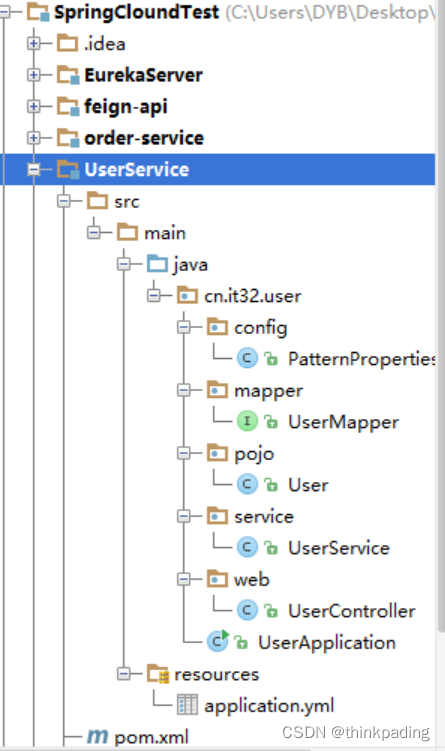Click the blue java source folder icon
This screenshot has height=751, width=445.
(x=157, y=264)
